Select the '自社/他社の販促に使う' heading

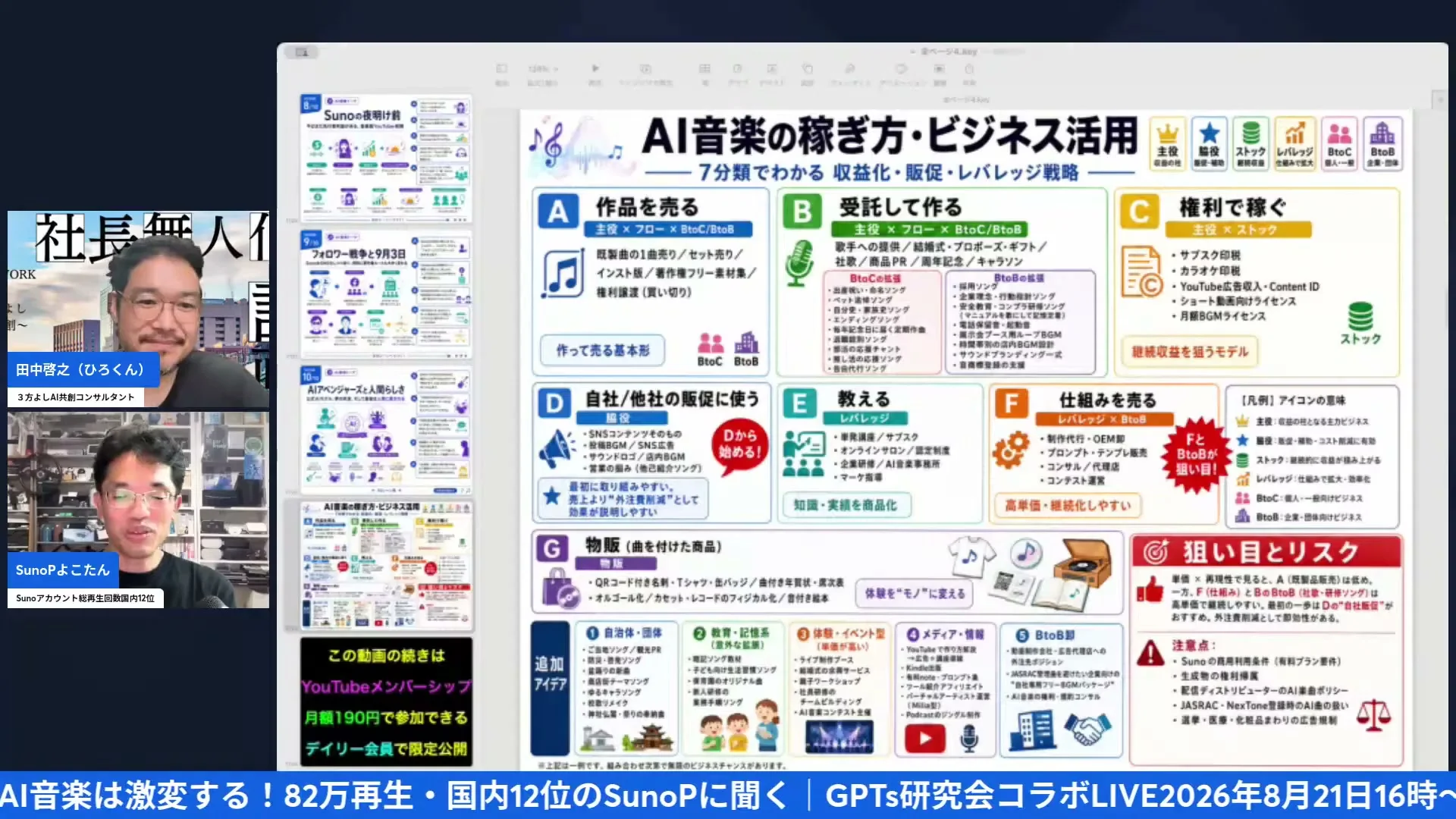coord(672,399)
